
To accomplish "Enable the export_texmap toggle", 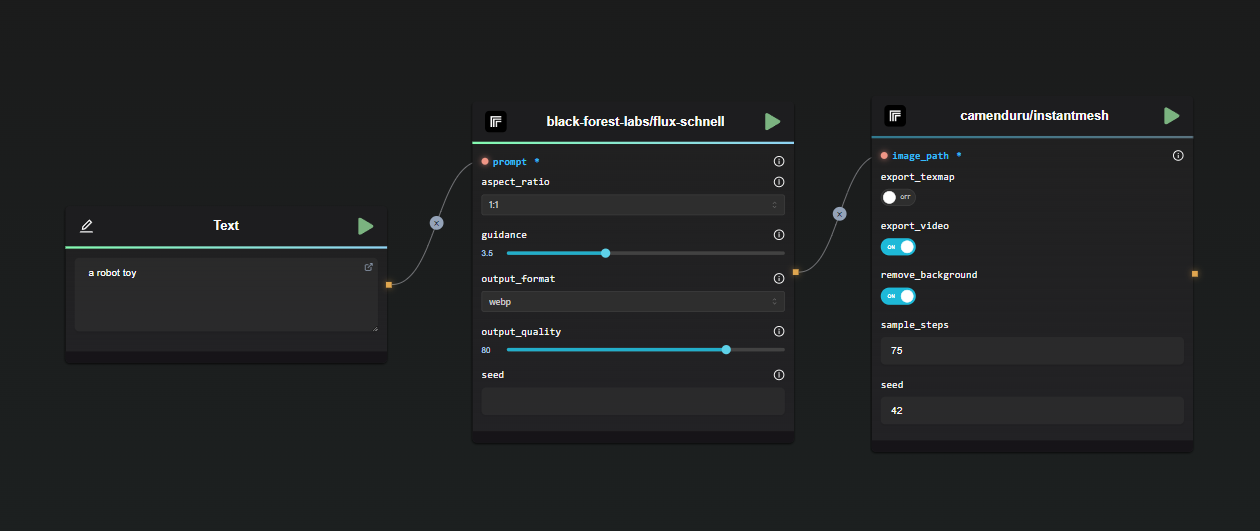I will [898, 197].
